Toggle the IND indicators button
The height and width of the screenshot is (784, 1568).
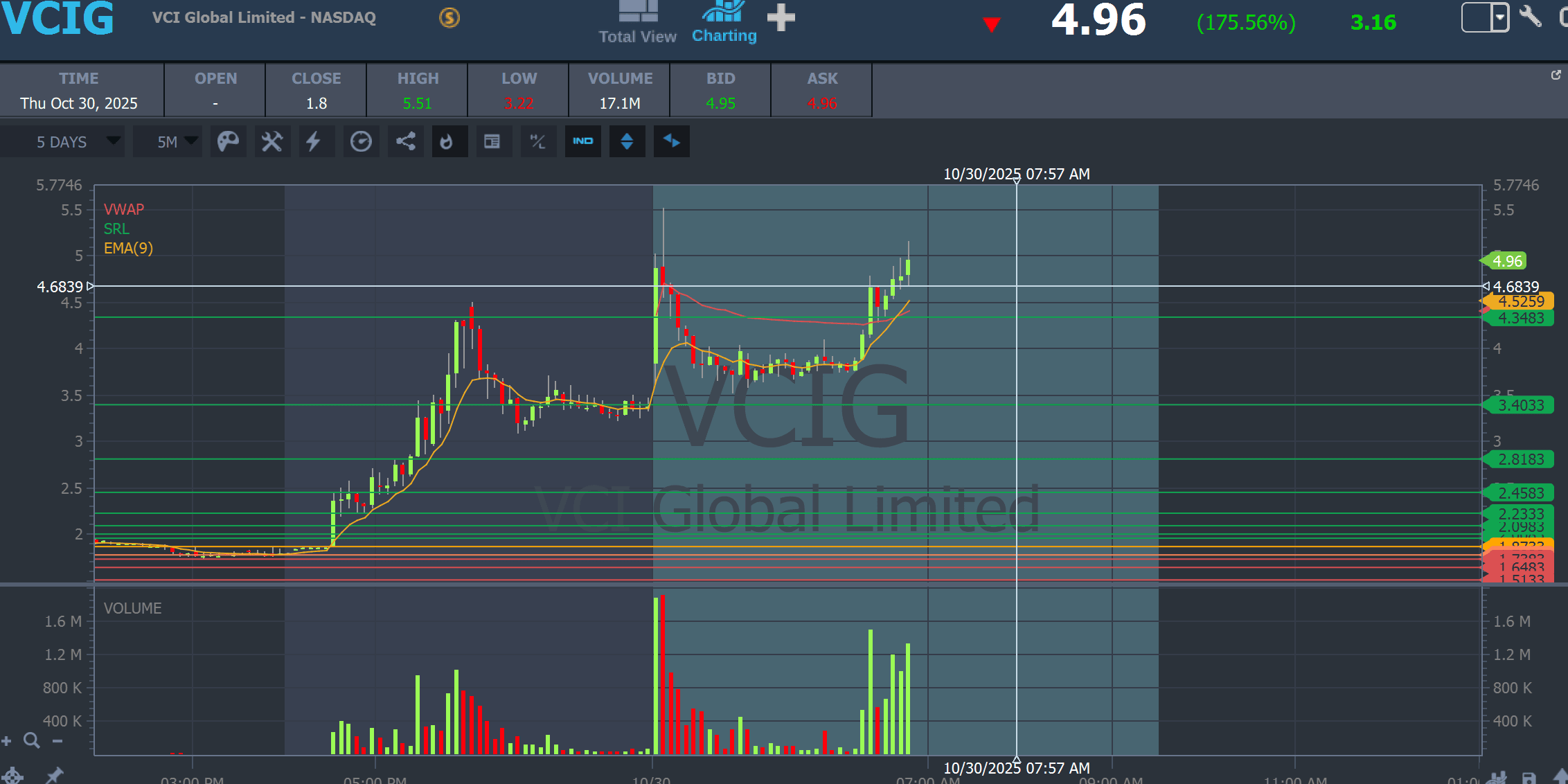point(582,142)
